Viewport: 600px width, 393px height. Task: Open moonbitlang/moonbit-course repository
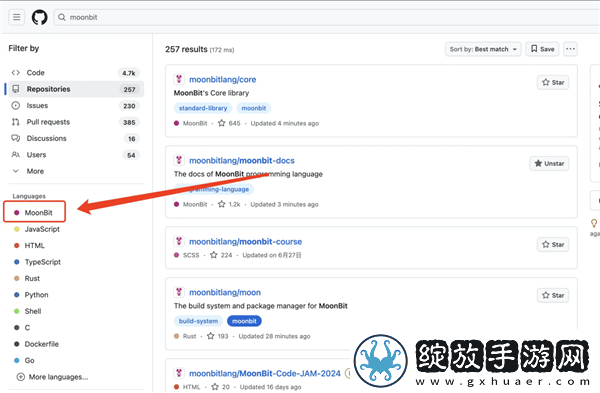click(246, 242)
